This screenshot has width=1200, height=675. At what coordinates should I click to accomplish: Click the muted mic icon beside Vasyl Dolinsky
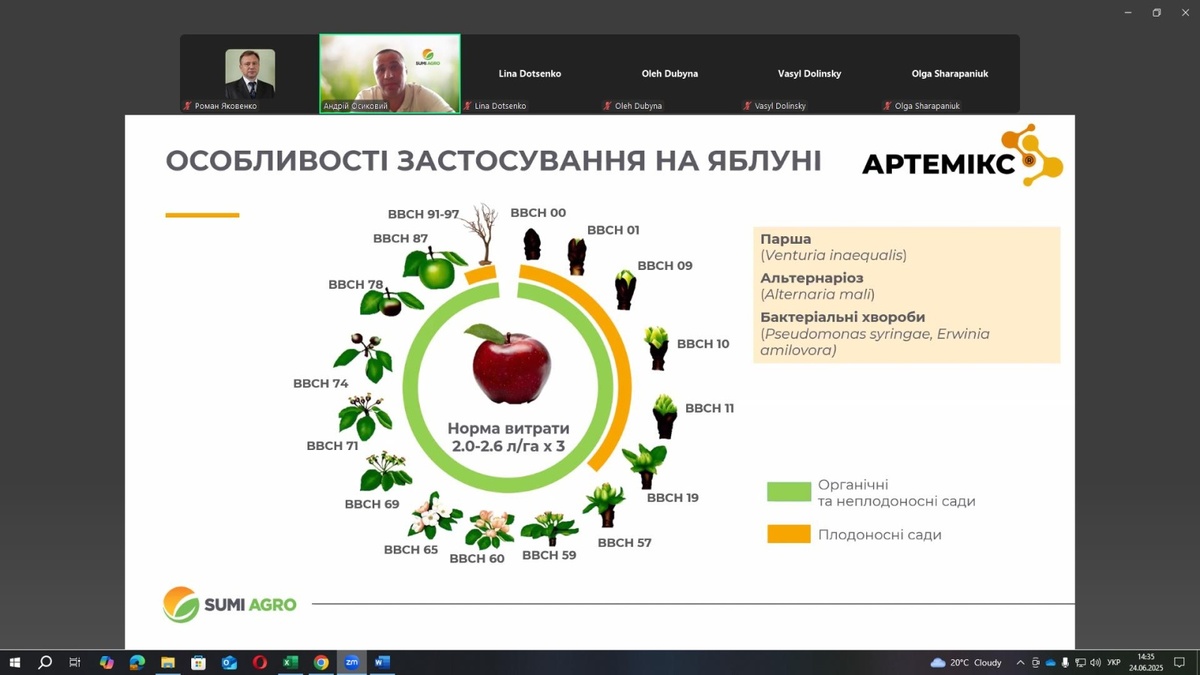click(x=748, y=106)
